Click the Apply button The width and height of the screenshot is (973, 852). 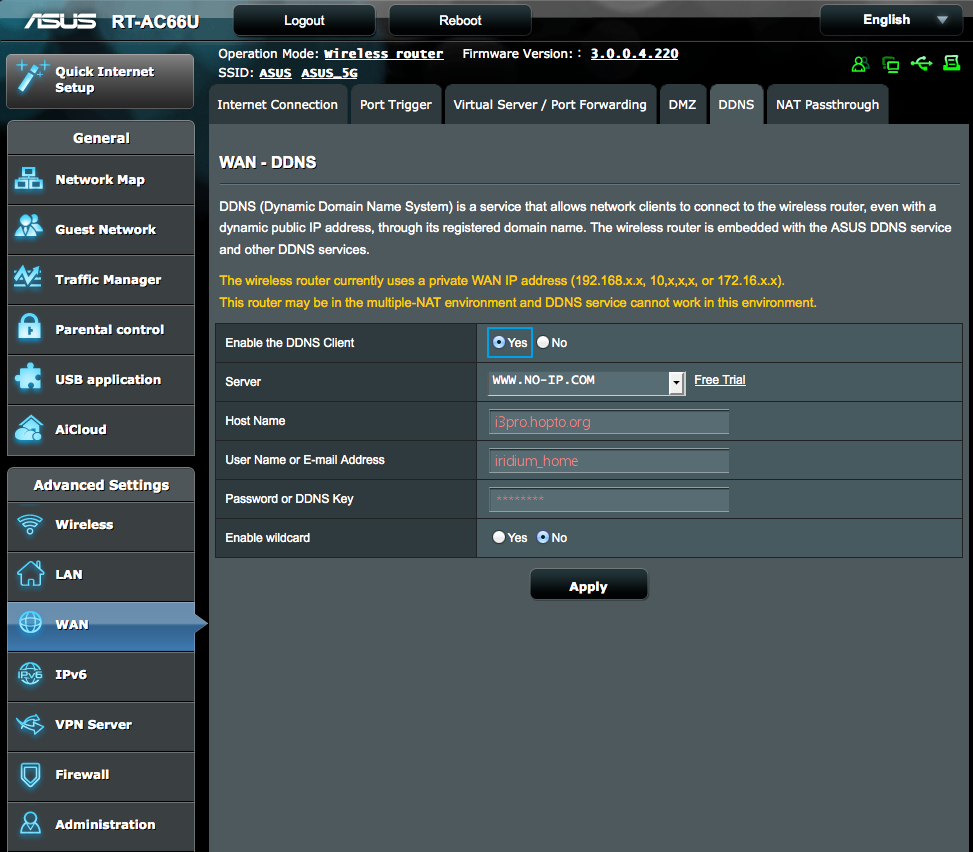pos(588,586)
